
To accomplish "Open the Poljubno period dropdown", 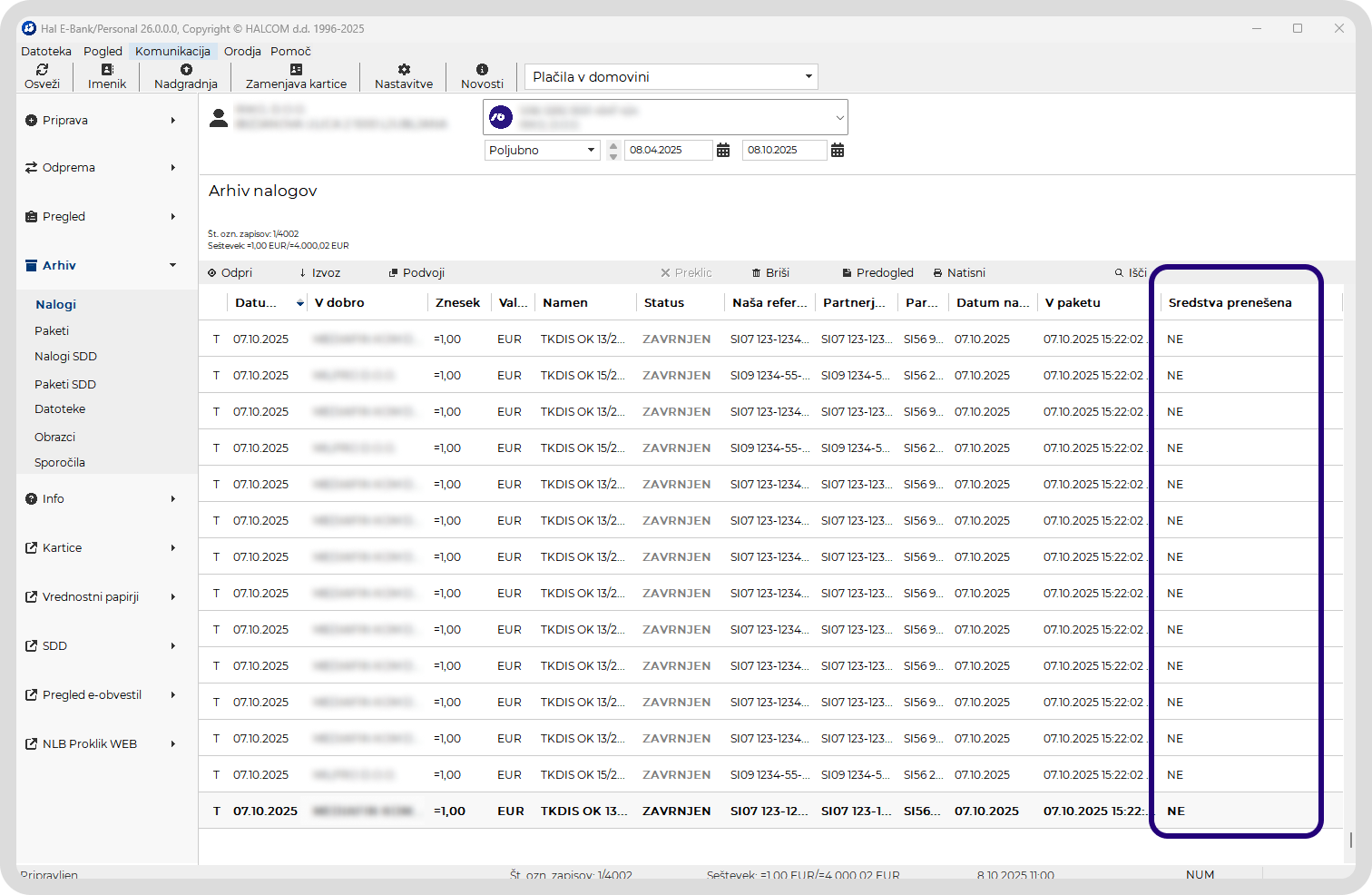I will [x=591, y=151].
